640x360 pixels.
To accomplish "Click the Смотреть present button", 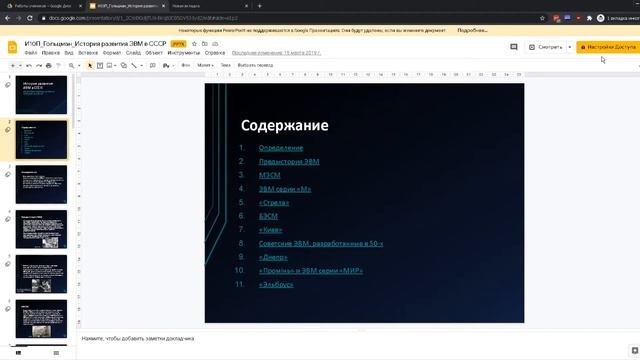I will (546, 47).
